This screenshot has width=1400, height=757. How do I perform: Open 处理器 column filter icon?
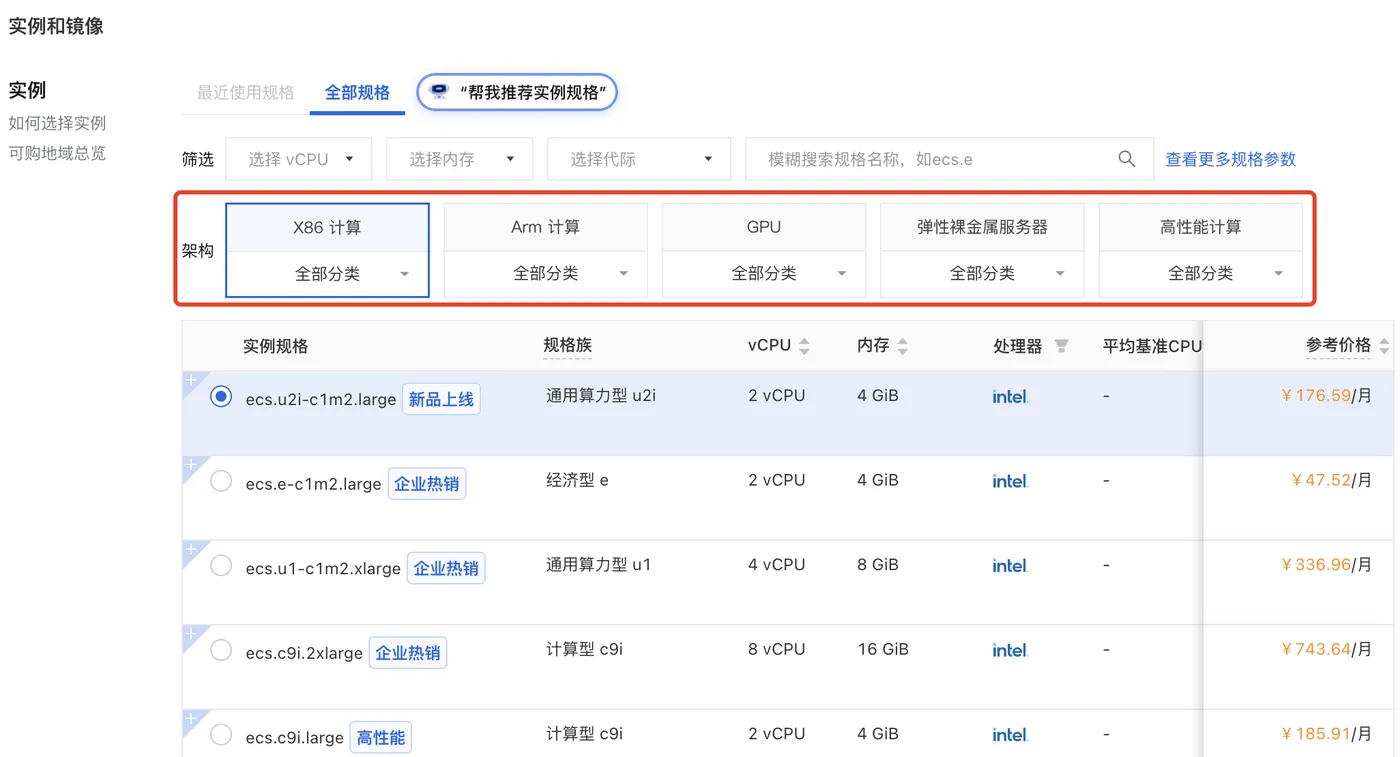pos(1061,346)
